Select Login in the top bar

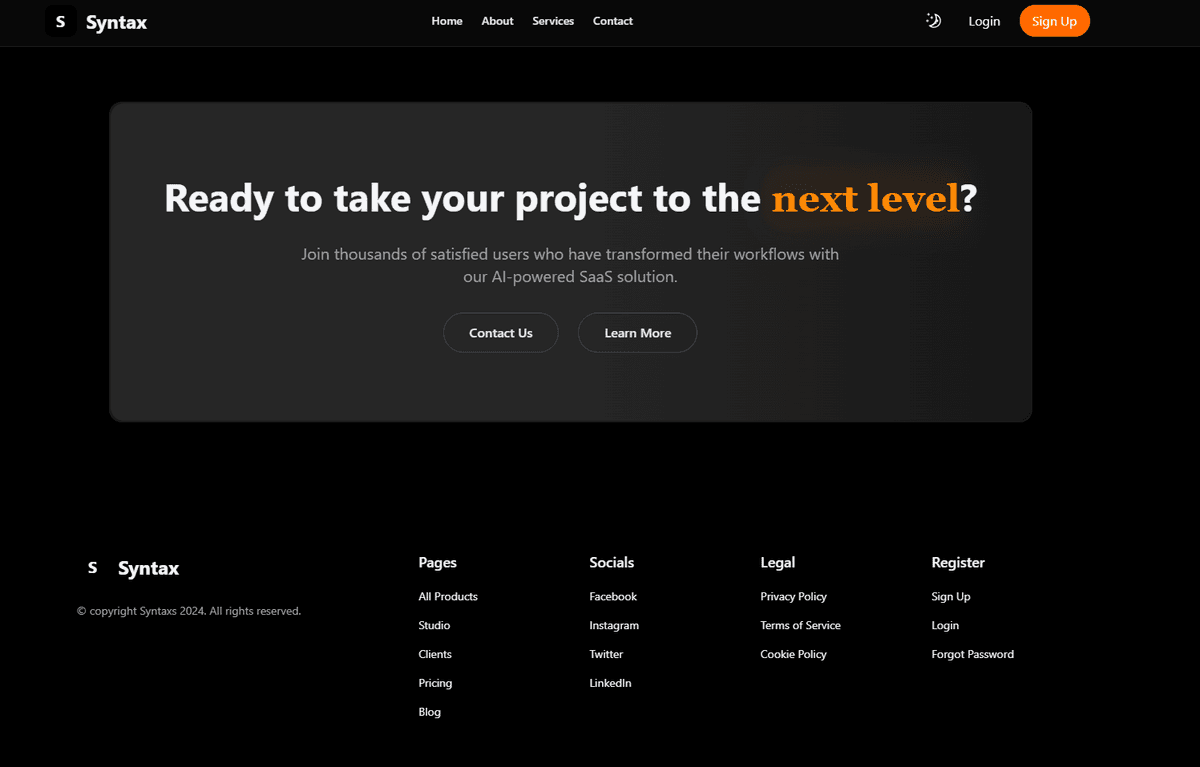click(984, 21)
